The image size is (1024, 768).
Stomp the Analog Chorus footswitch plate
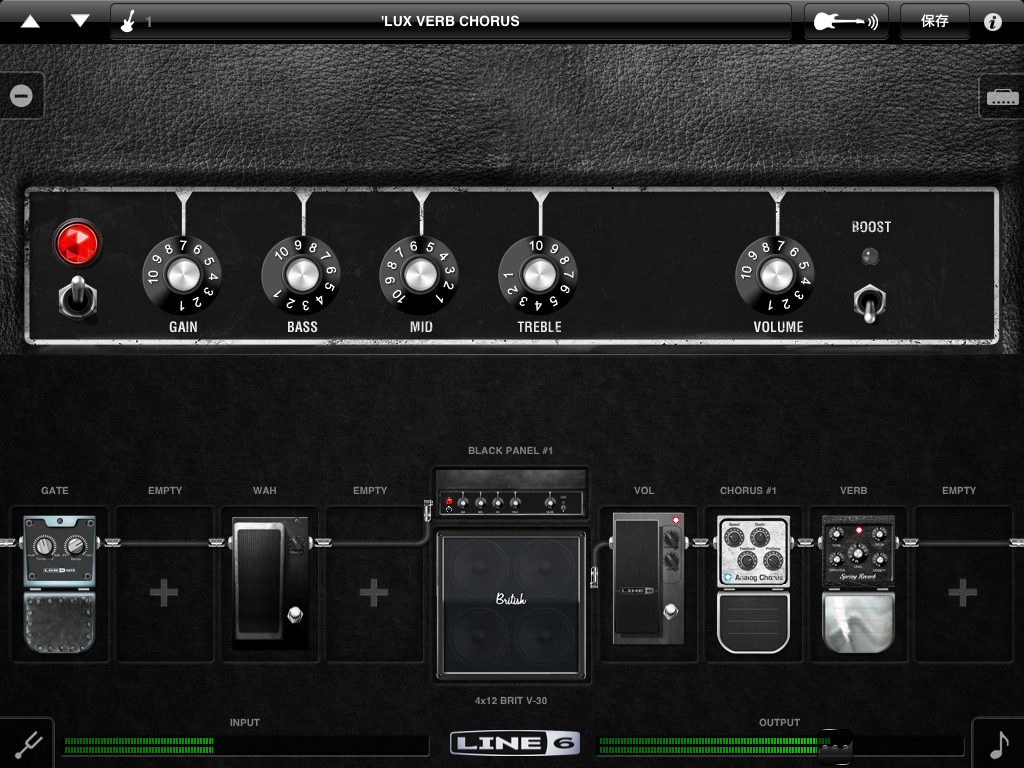753,621
